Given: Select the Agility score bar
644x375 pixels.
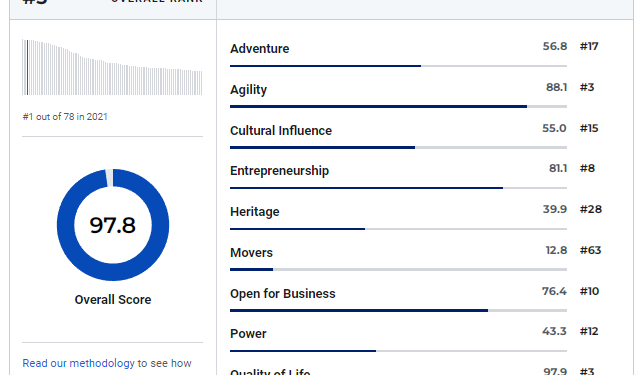Looking at the screenshot, I should click(398, 106).
